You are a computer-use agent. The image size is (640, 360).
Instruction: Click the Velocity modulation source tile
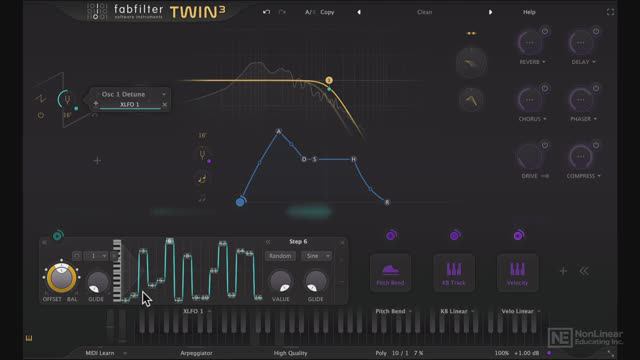[x=517, y=272]
